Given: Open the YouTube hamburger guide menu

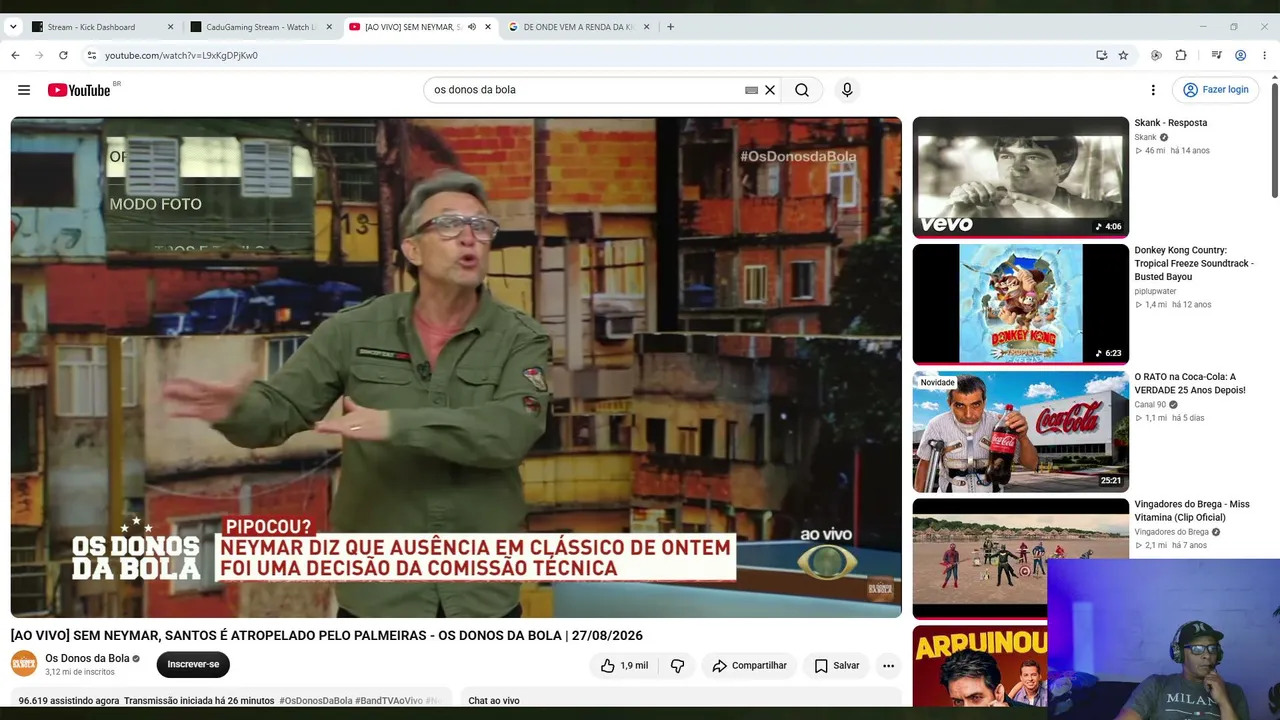Looking at the screenshot, I should [x=24, y=90].
